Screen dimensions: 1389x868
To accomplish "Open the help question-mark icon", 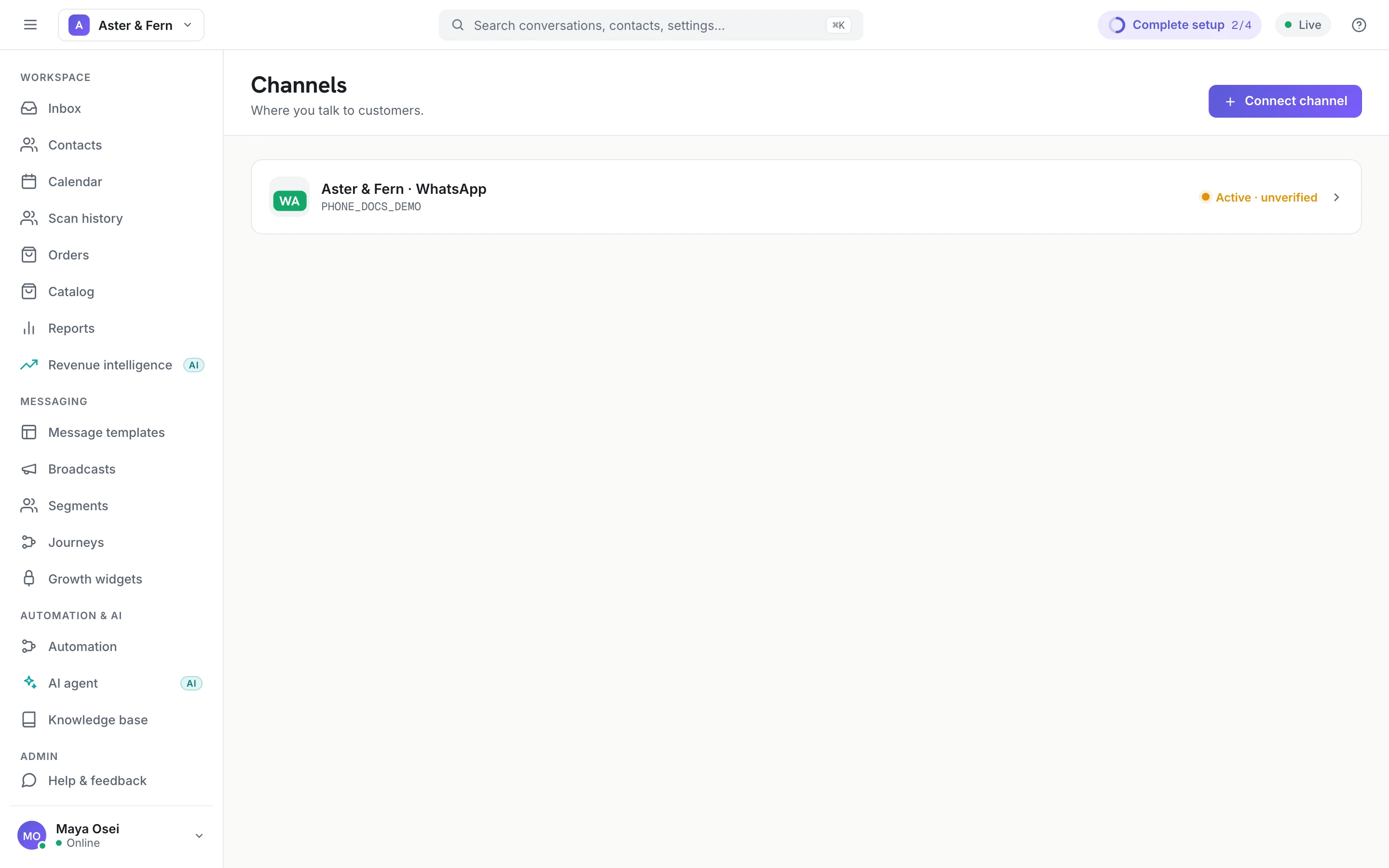I will coord(1359,25).
